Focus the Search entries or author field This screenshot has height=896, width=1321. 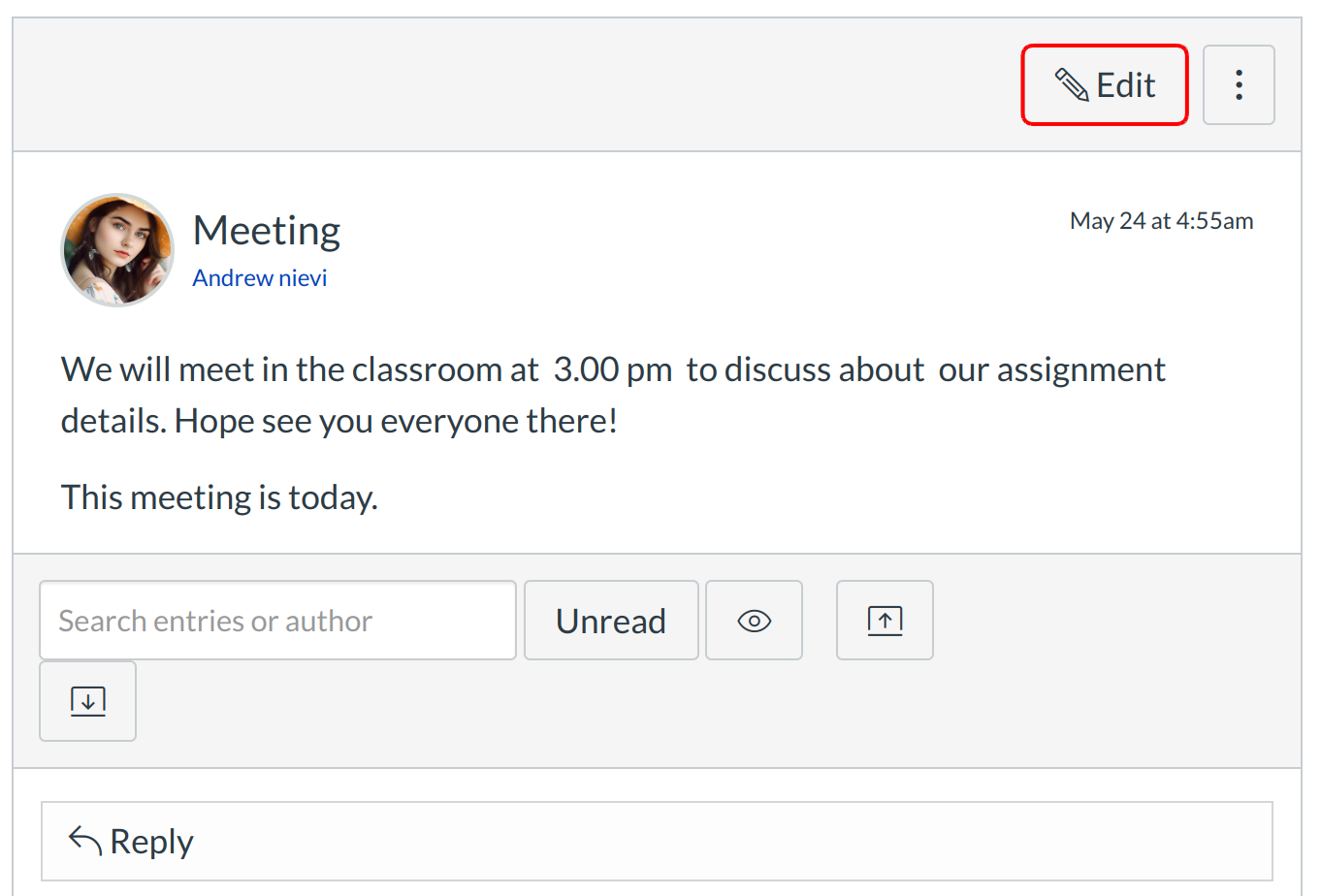pos(277,621)
